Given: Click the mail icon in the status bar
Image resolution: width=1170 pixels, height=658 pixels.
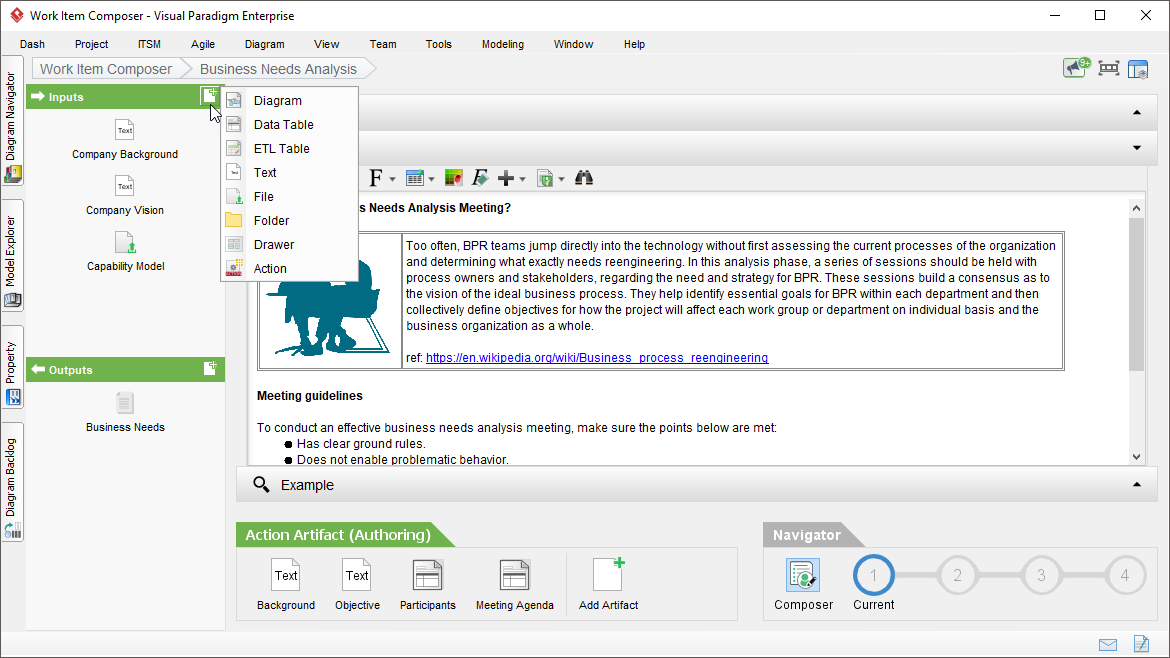Looking at the screenshot, I should [x=1108, y=645].
